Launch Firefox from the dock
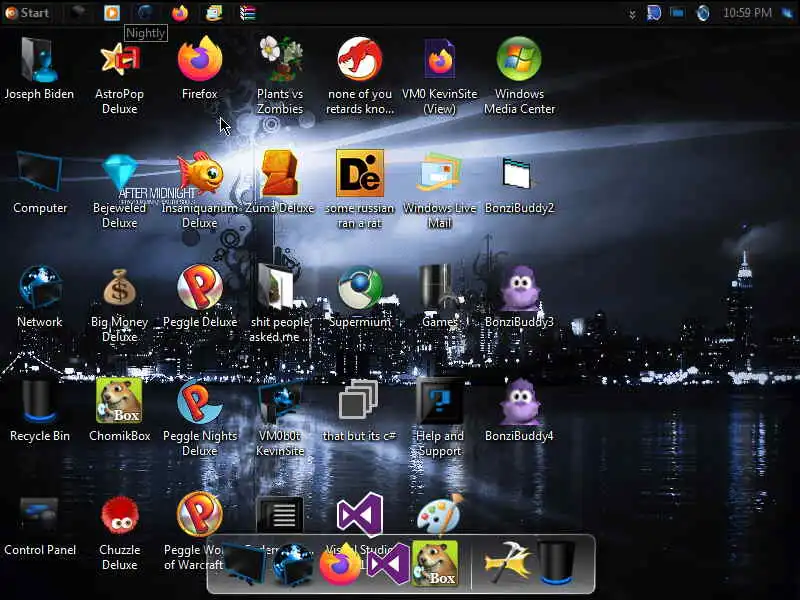The image size is (800, 600). (340, 564)
